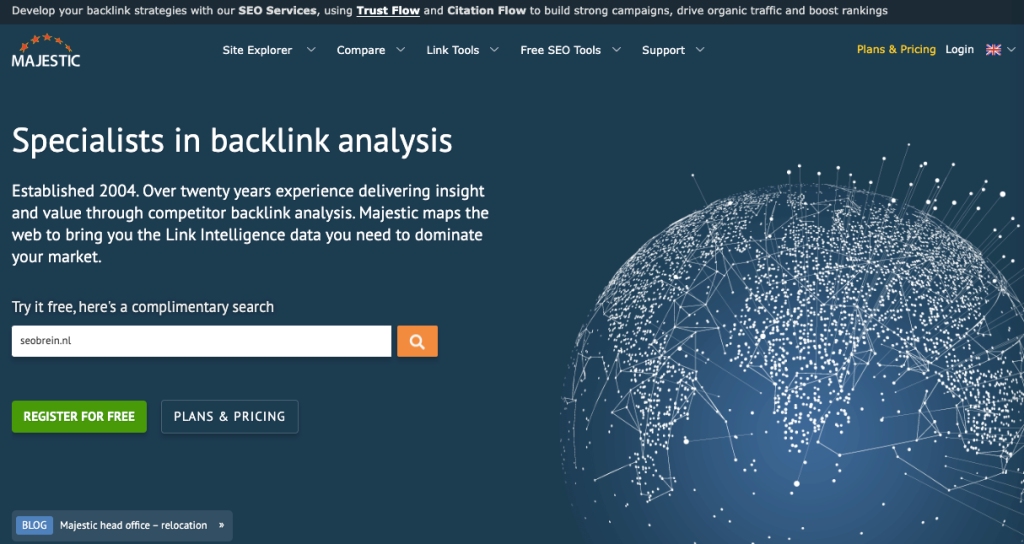The image size is (1024, 544).
Task: Follow the Trust Flow link in banner
Action: point(388,10)
